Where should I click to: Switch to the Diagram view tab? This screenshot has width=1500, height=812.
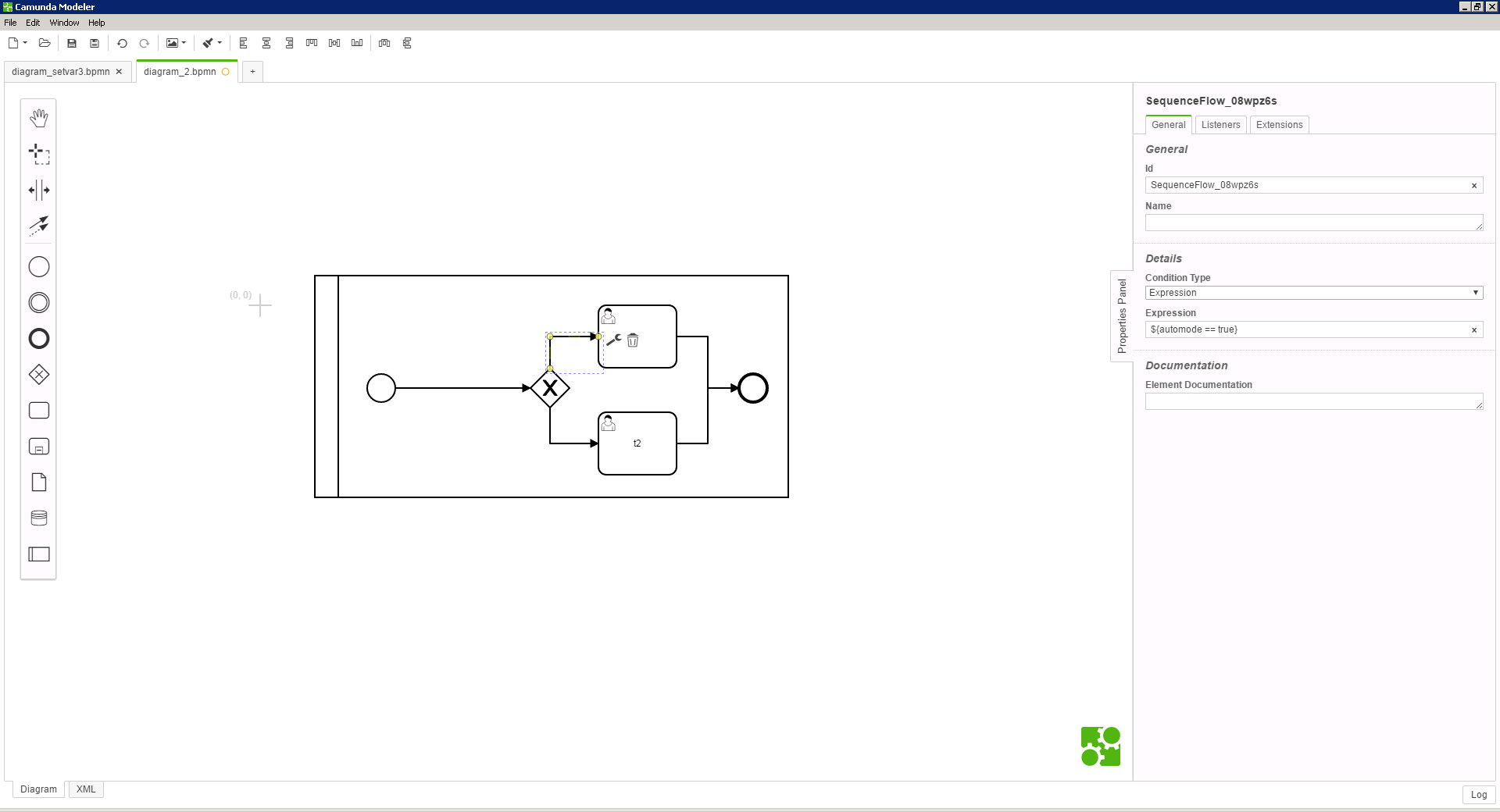(38, 789)
